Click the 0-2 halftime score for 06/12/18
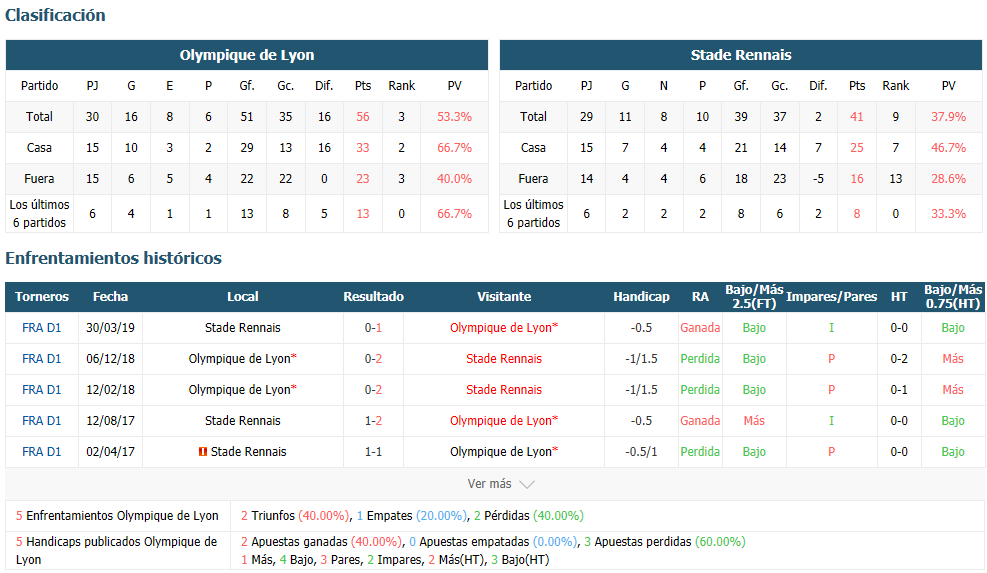The width and height of the screenshot is (987, 573). (899, 358)
